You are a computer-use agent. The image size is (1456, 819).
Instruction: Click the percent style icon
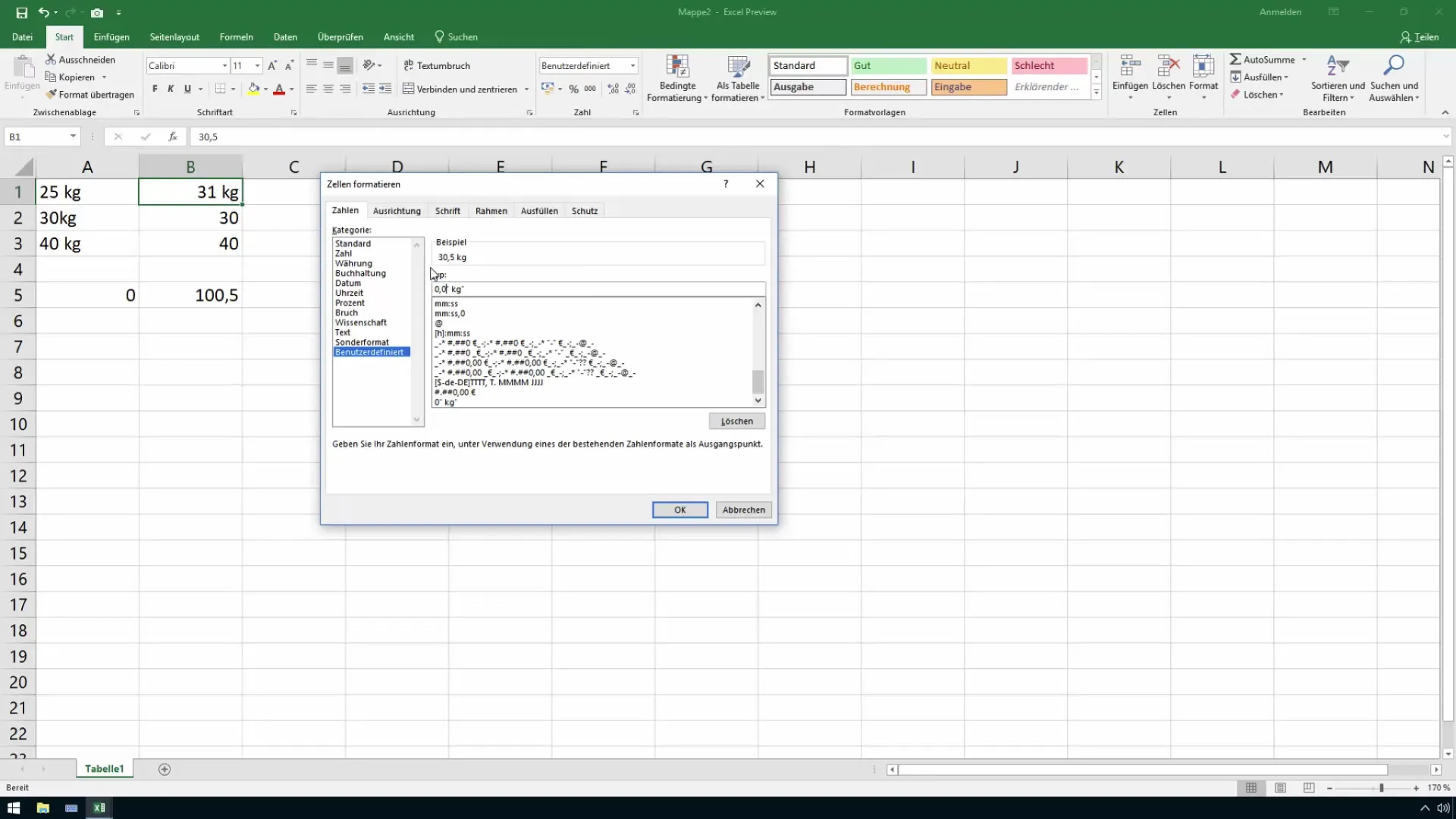pos(573,89)
